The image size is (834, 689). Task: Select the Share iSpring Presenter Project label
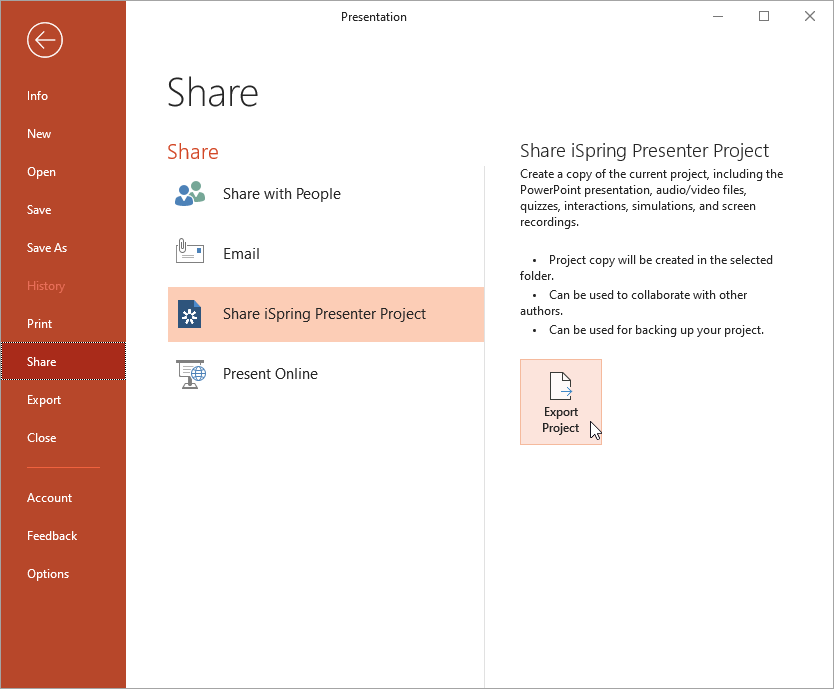tap(324, 314)
